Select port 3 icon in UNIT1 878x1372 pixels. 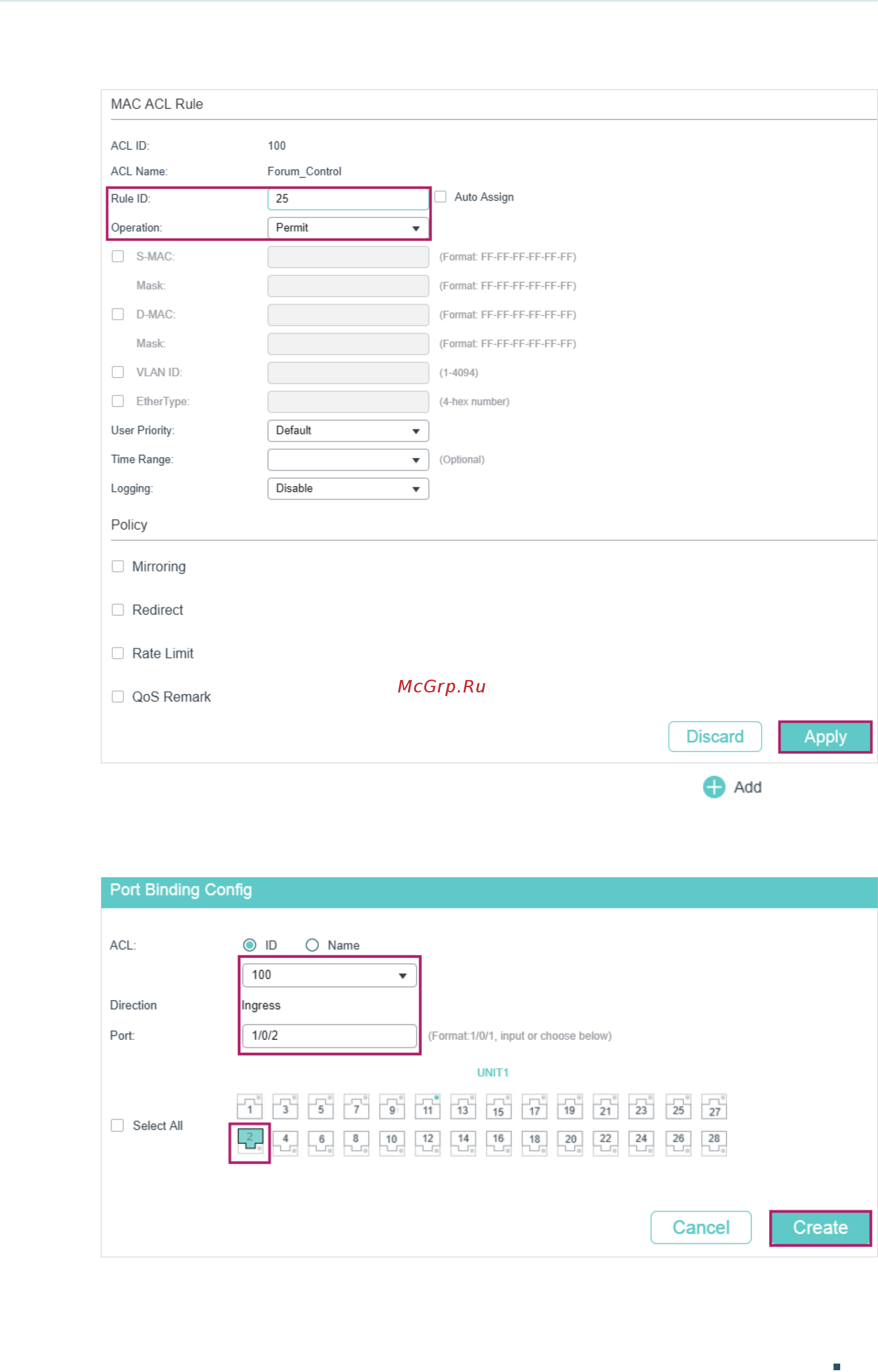coord(285,1107)
